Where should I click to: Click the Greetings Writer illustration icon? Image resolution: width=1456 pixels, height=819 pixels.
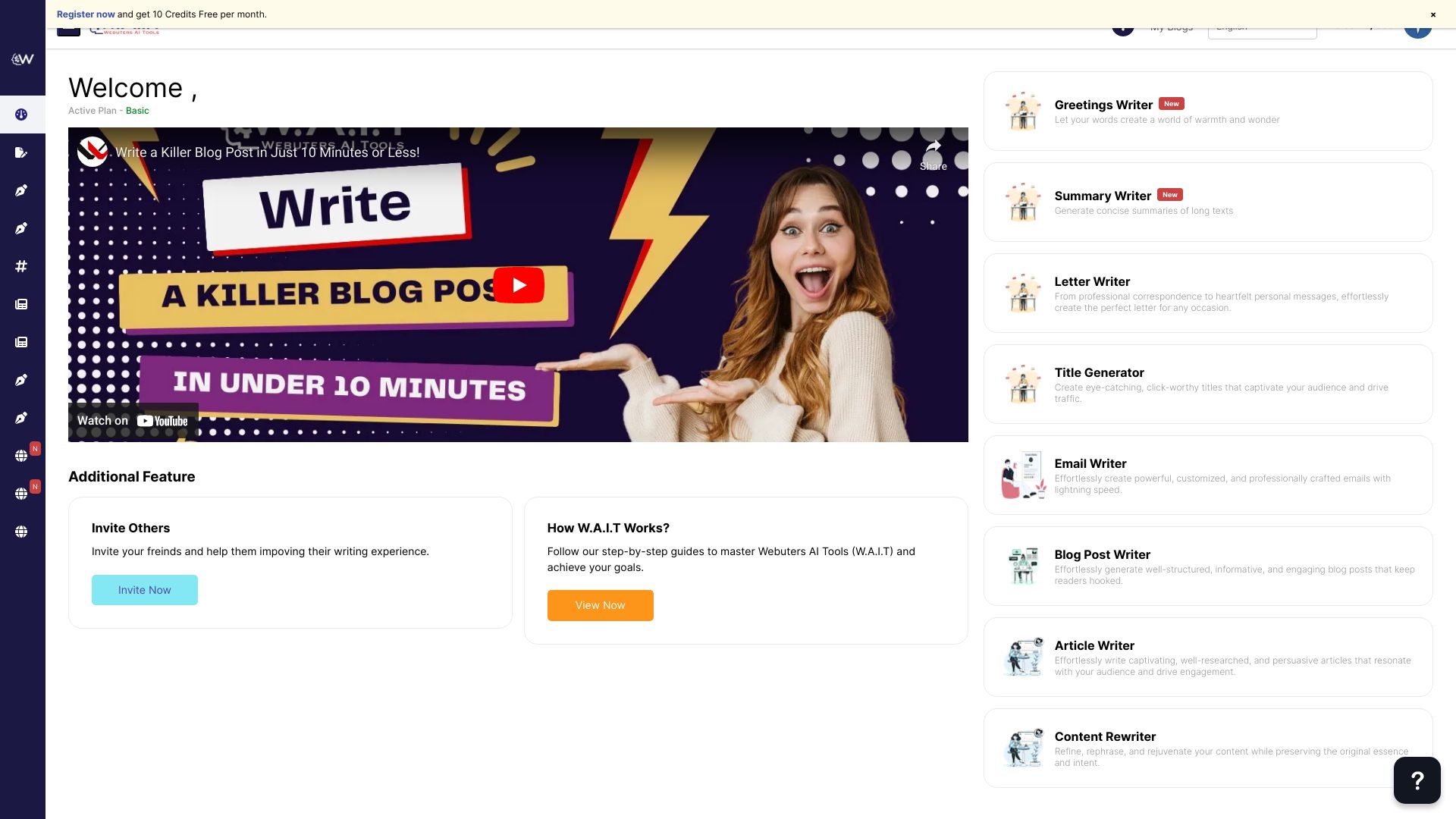[1023, 111]
